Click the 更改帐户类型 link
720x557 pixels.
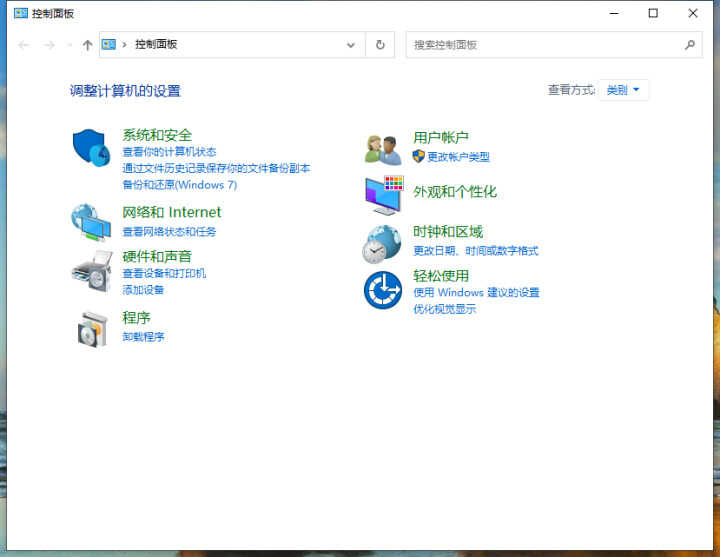(x=458, y=157)
